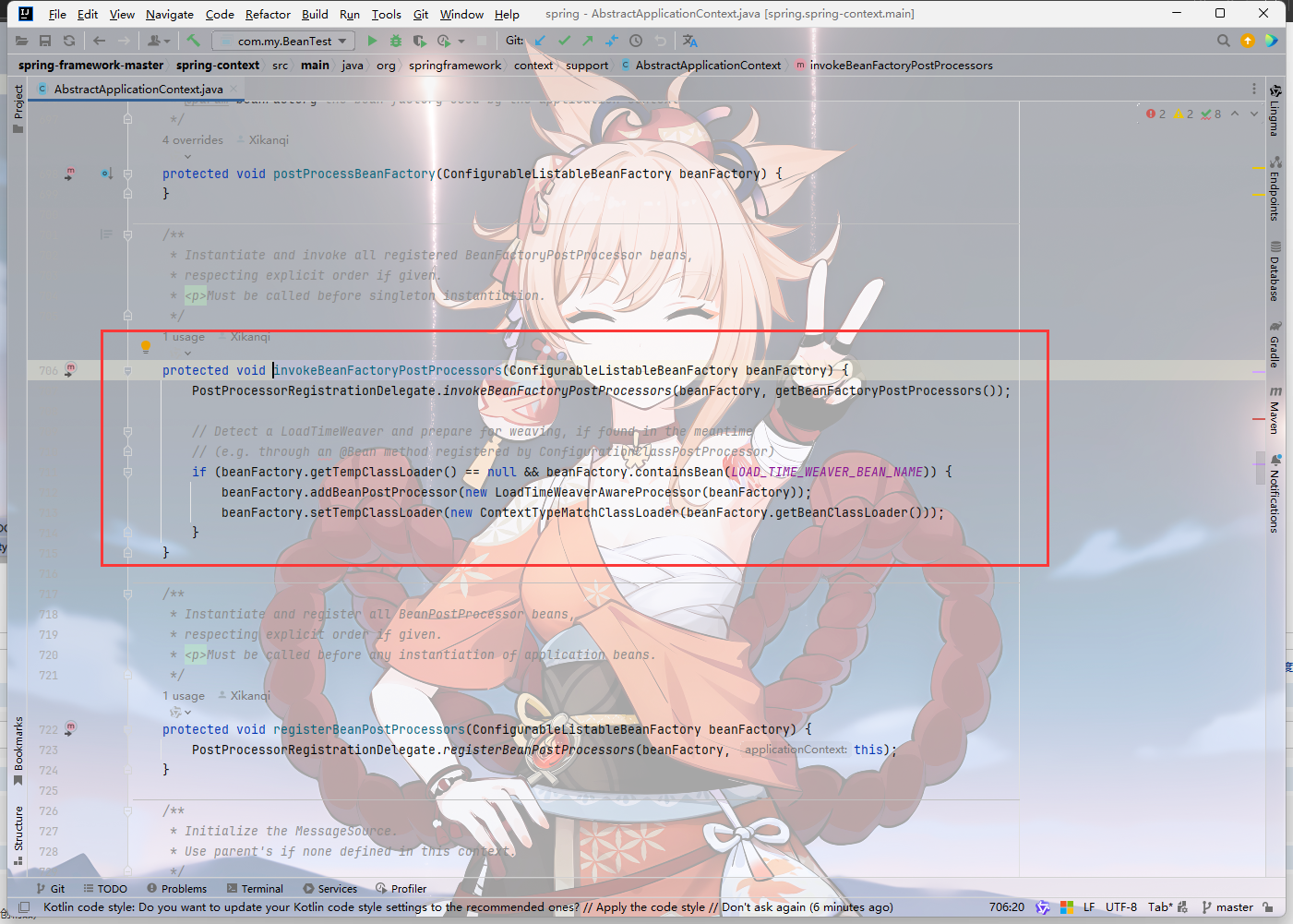Open the Build menu

pos(315,14)
